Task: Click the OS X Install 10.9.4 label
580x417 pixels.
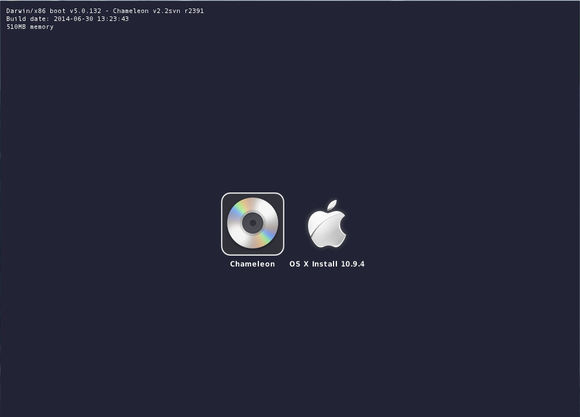Action: tap(327, 264)
